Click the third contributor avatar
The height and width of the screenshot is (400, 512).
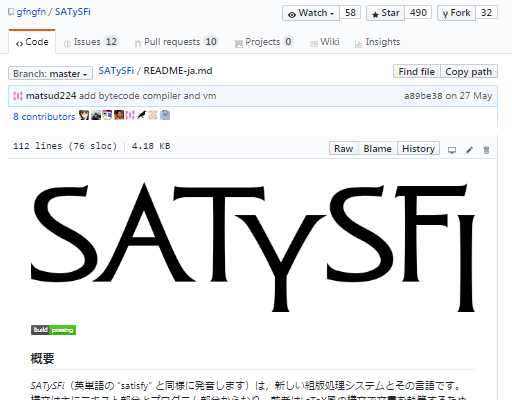(x=107, y=115)
